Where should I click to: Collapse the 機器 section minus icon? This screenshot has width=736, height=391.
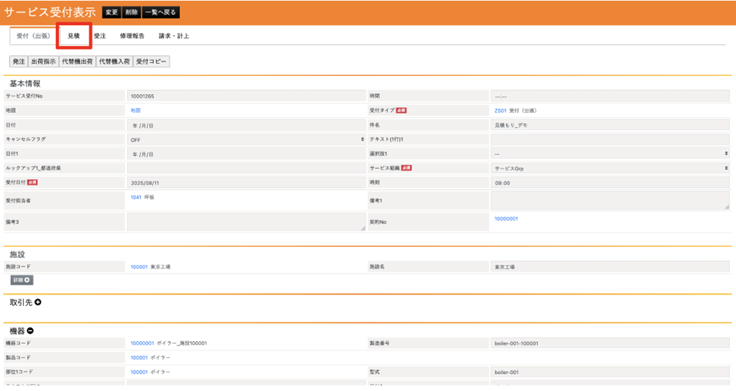(30, 331)
